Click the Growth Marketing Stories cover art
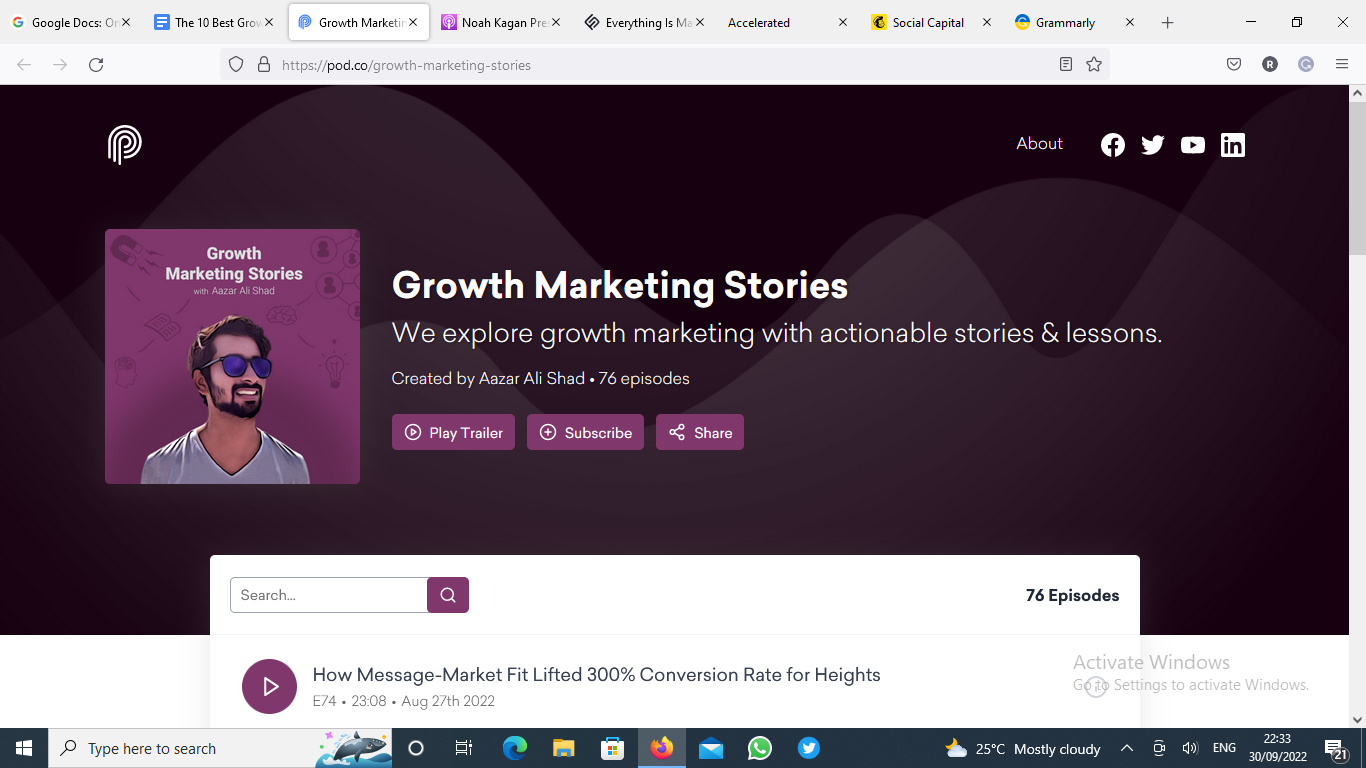The width and height of the screenshot is (1366, 768). click(232, 356)
